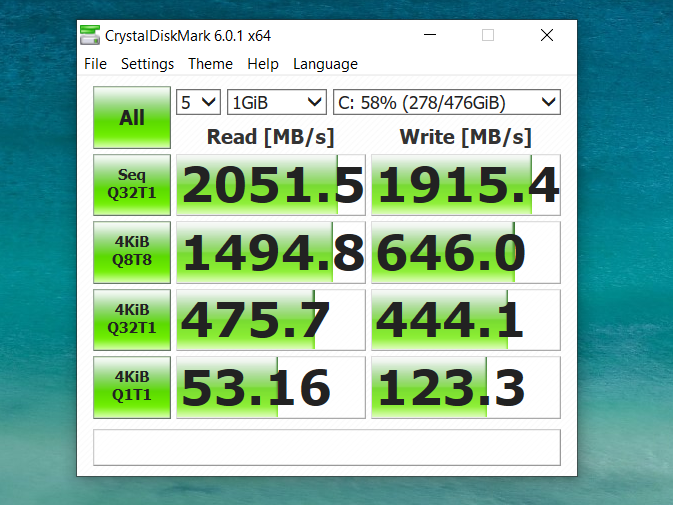The width and height of the screenshot is (673, 505).
Task: Click the empty comment field at bottom
Action: tap(327, 448)
